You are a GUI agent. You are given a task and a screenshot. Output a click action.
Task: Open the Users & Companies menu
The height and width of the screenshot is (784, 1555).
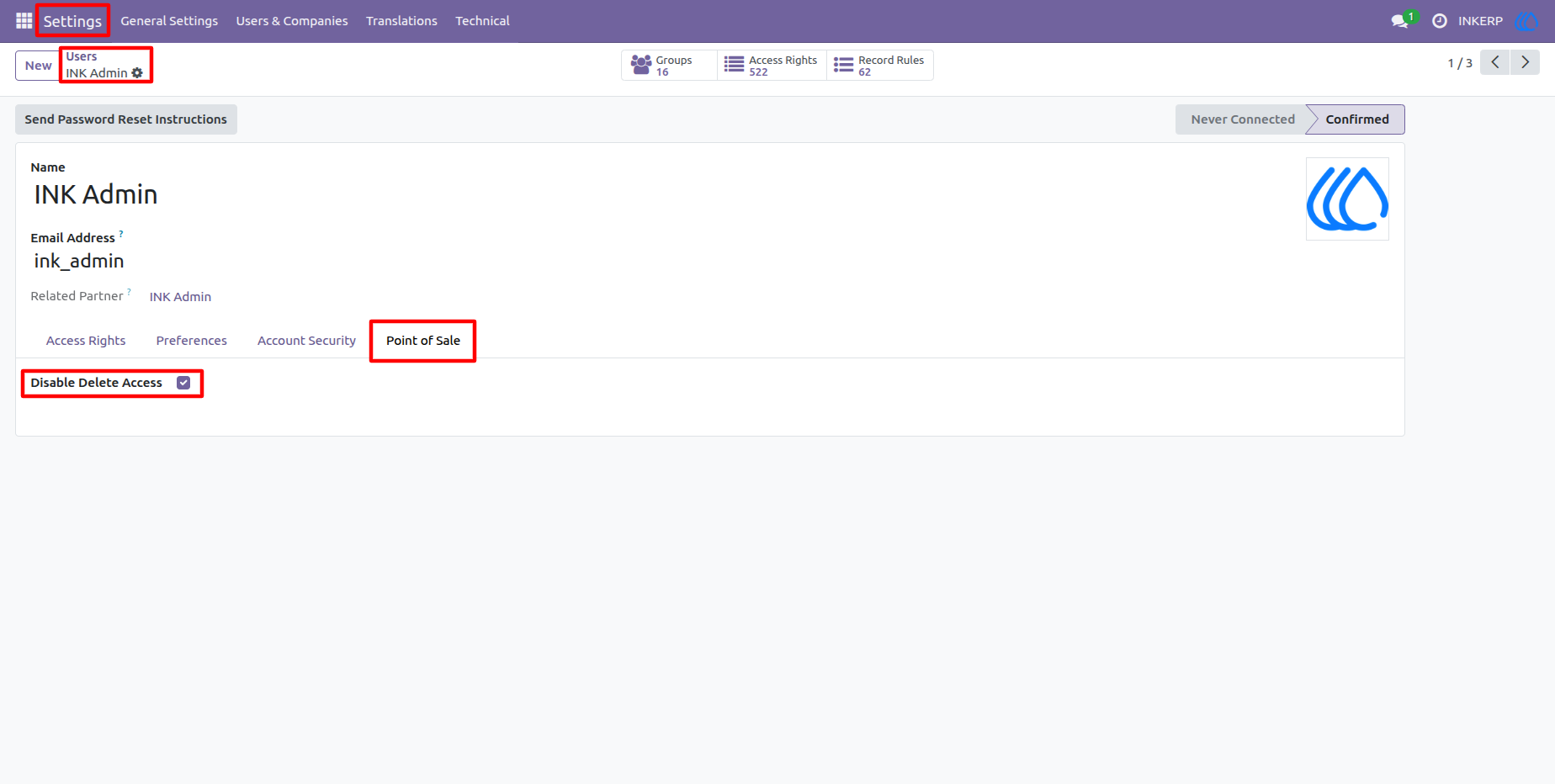coord(292,21)
